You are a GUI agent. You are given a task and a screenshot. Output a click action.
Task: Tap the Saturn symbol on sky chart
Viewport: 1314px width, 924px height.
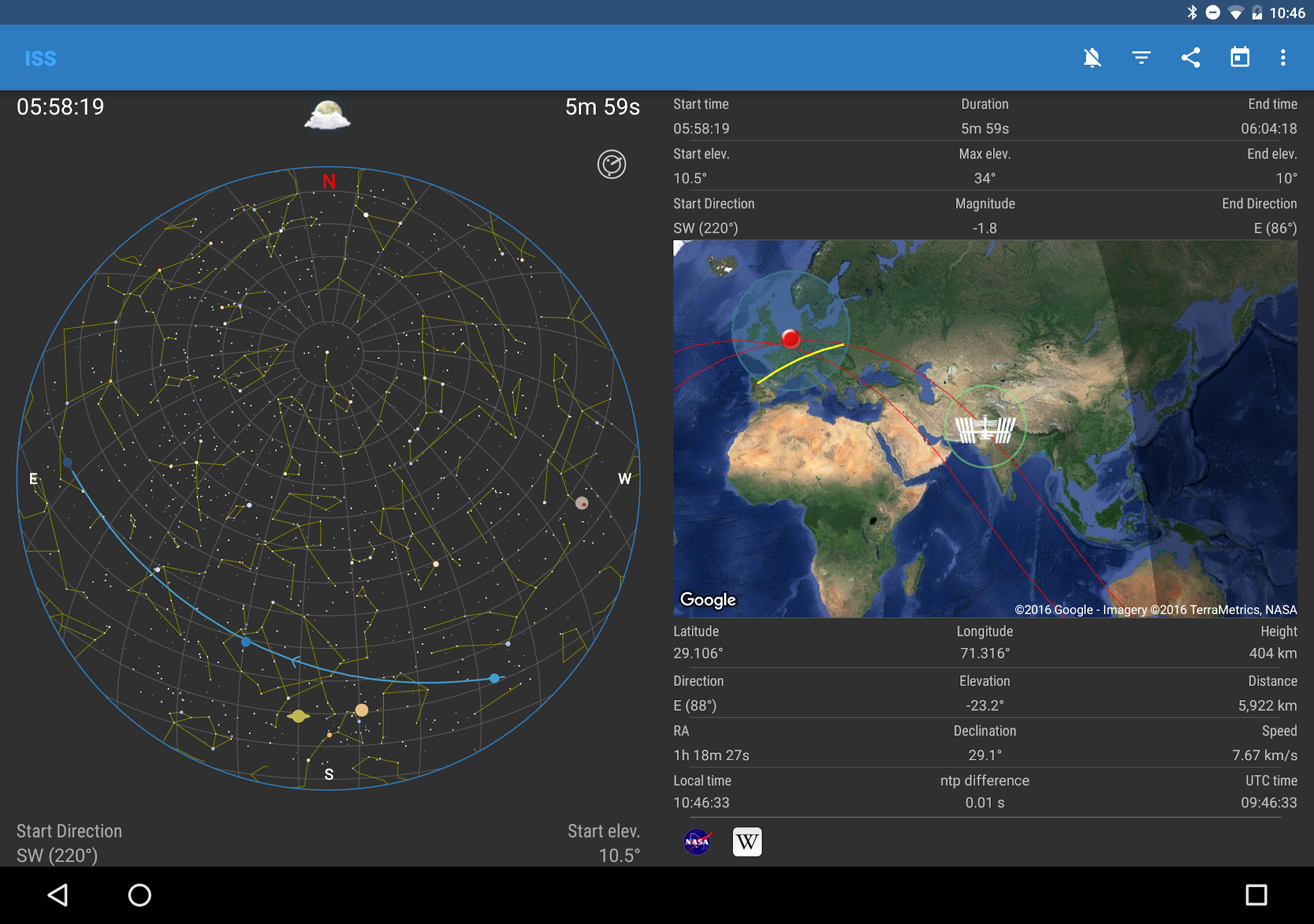tap(298, 716)
